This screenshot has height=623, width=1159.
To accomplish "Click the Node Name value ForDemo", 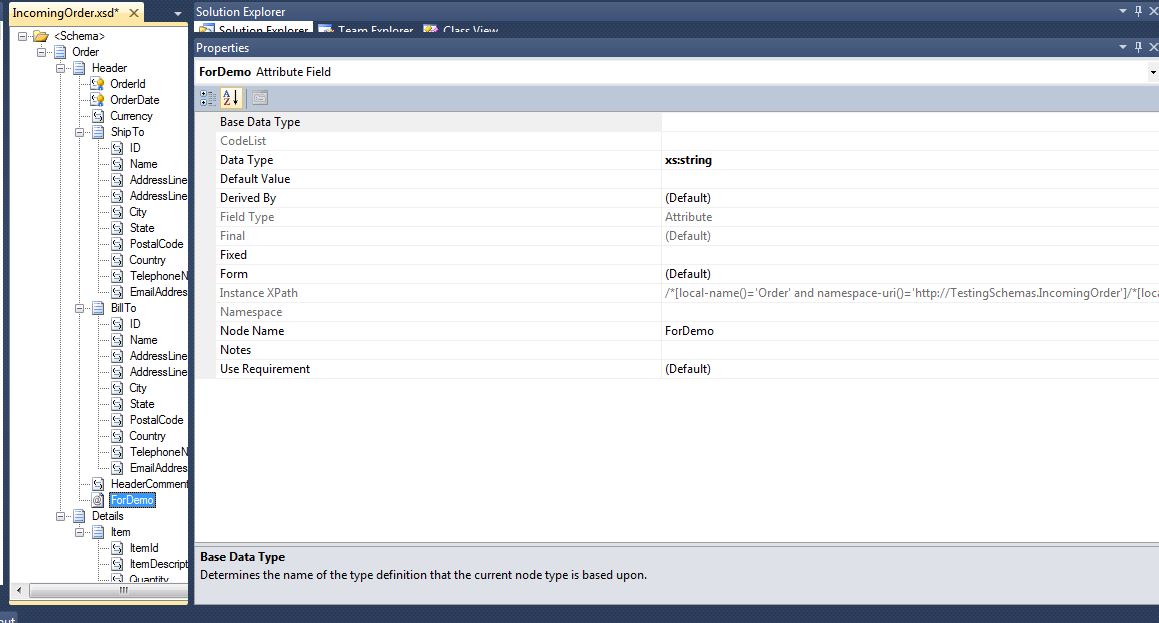I will tap(690, 331).
